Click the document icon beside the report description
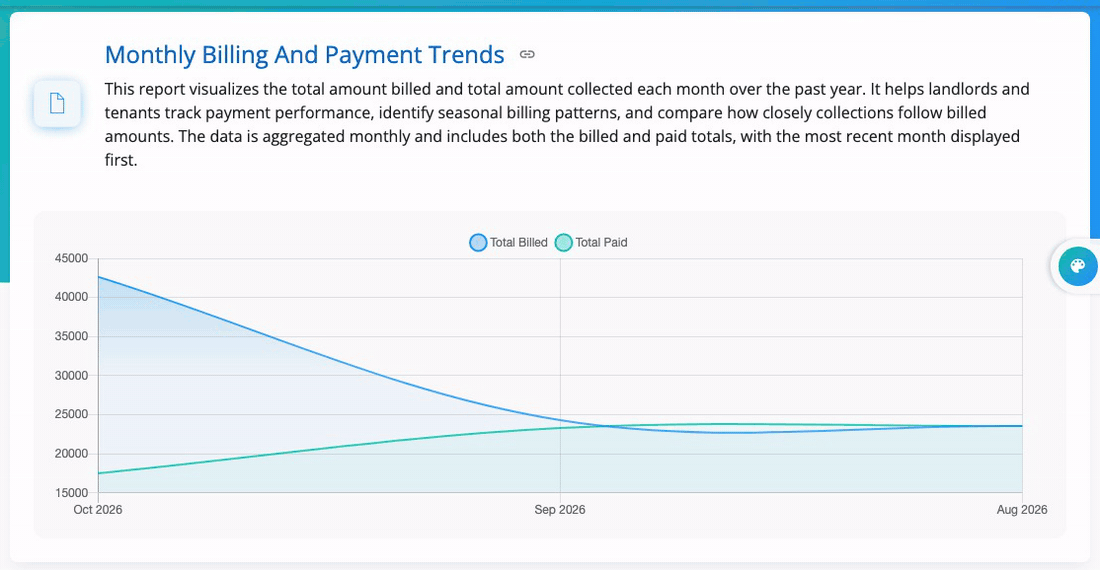This screenshot has height=570, width=1100. point(57,104)
